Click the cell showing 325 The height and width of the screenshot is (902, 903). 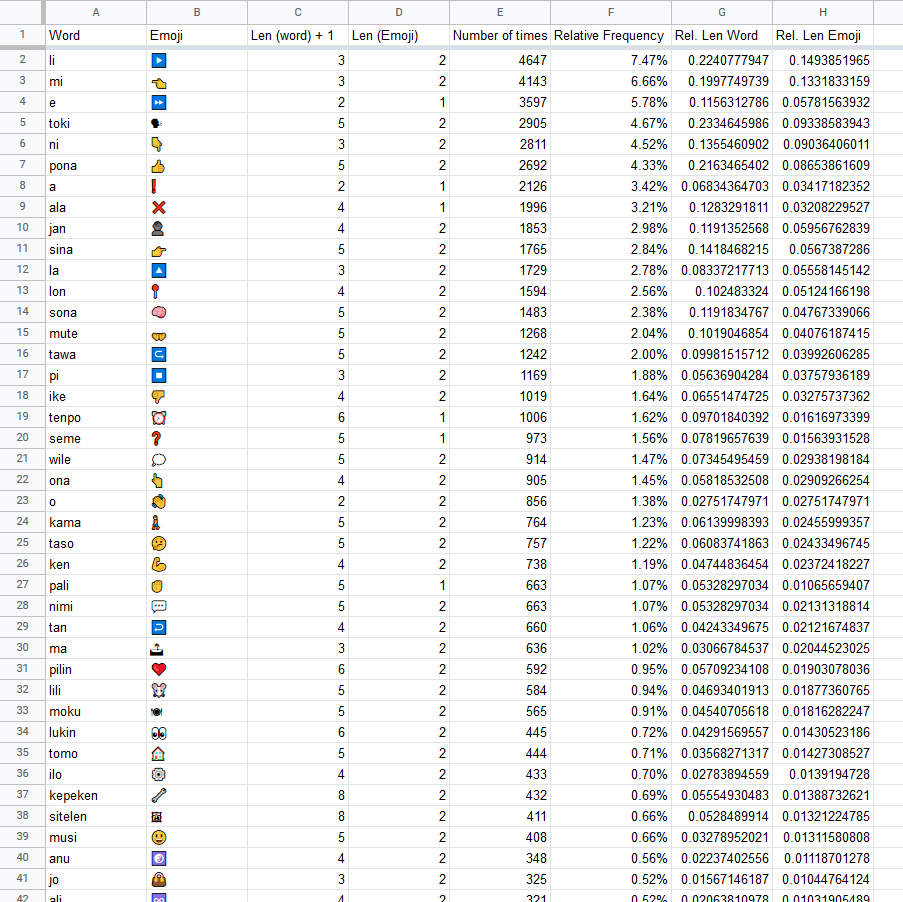tap(500, 880)
